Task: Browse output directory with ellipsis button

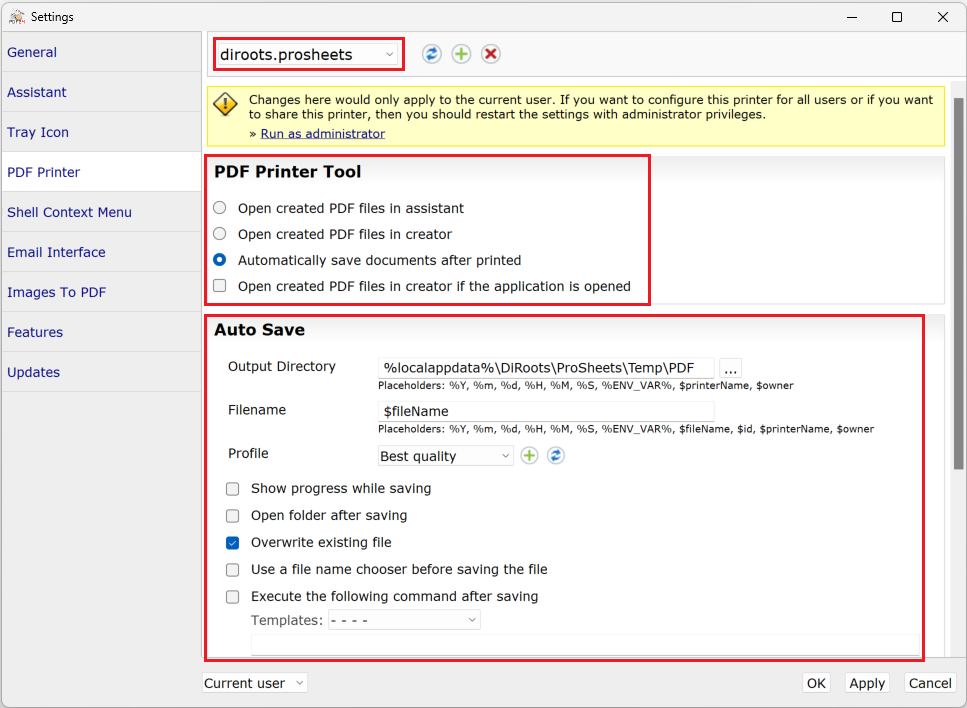Action: pos(730,368)
